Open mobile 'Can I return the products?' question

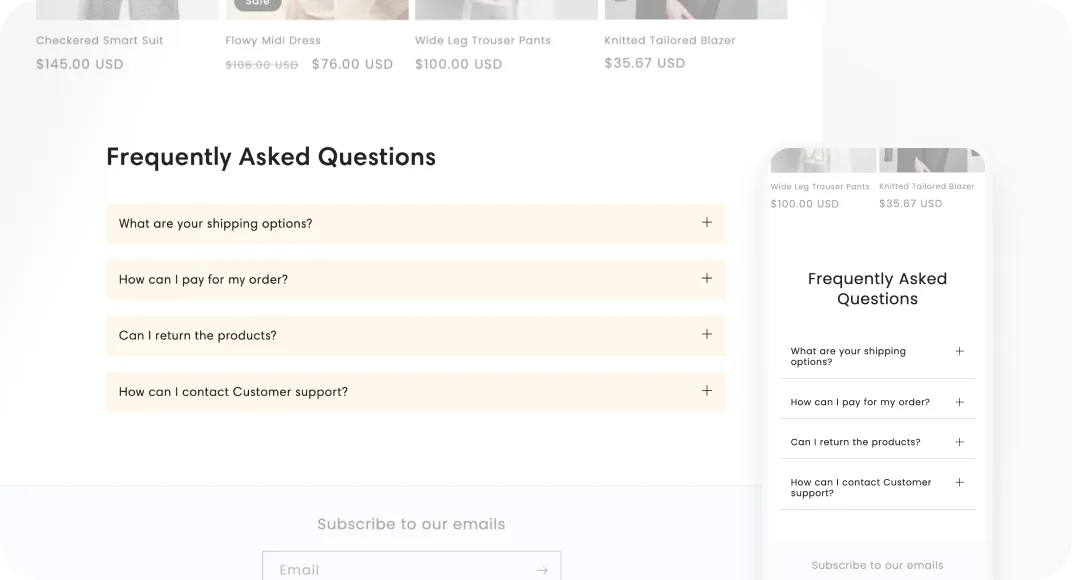point(877,443)
